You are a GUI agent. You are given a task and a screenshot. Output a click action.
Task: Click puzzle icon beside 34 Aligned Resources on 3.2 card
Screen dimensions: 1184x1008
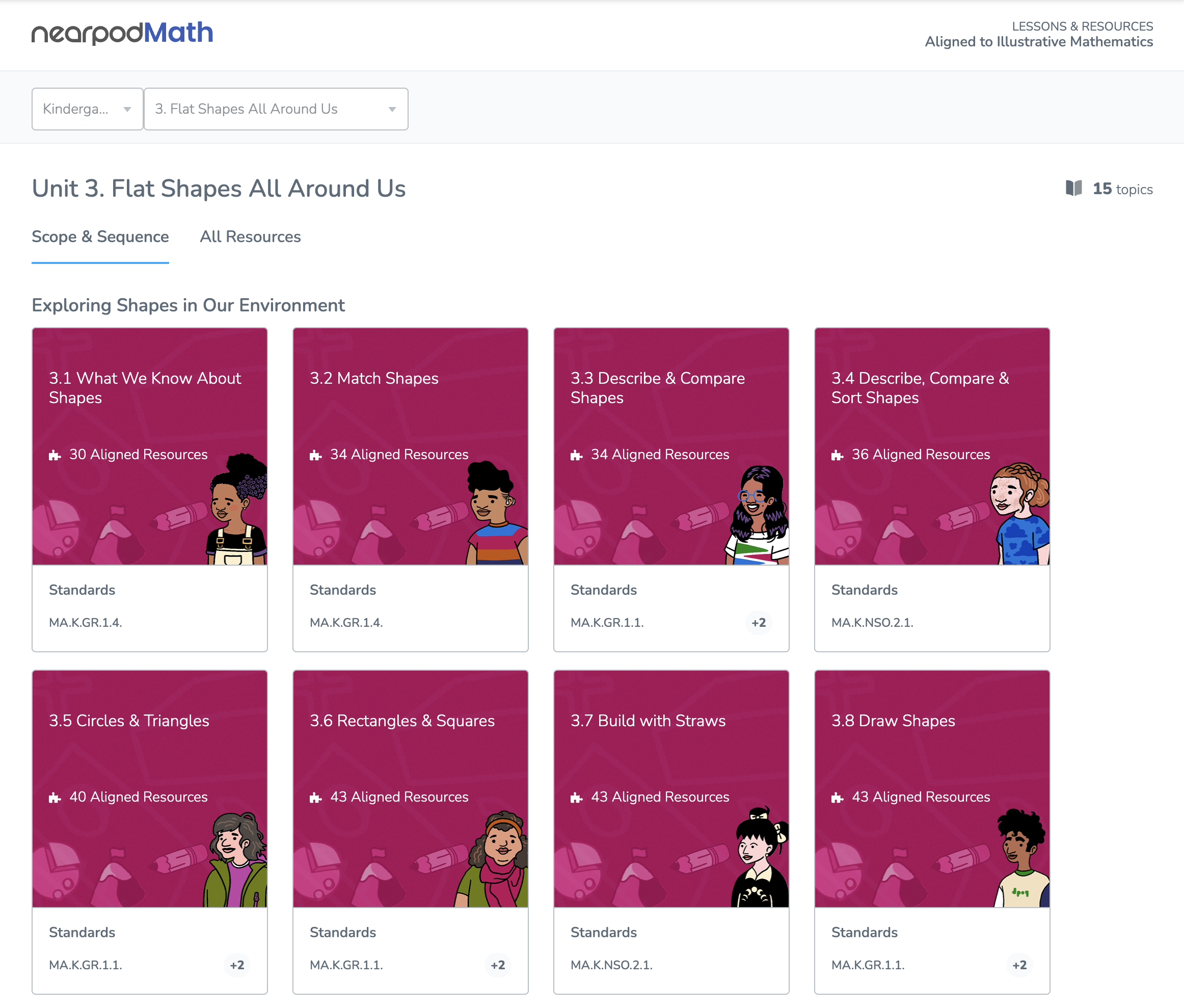tap(316, 455)
